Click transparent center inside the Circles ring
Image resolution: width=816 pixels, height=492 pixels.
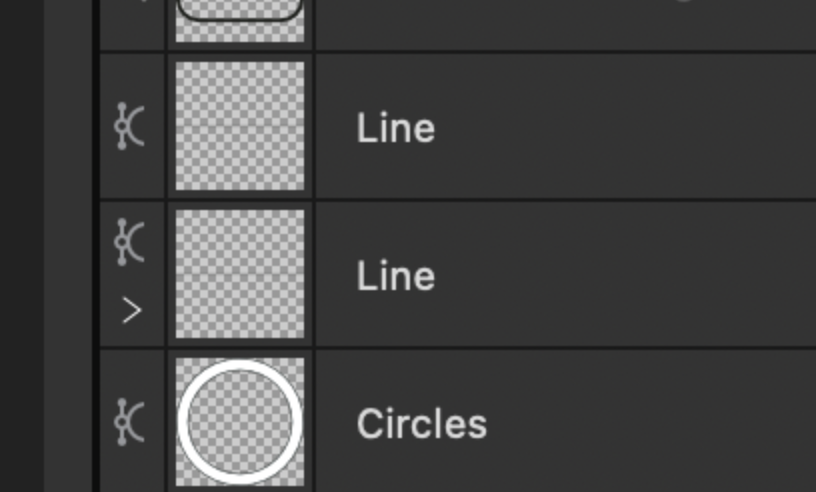pos(240,422)
